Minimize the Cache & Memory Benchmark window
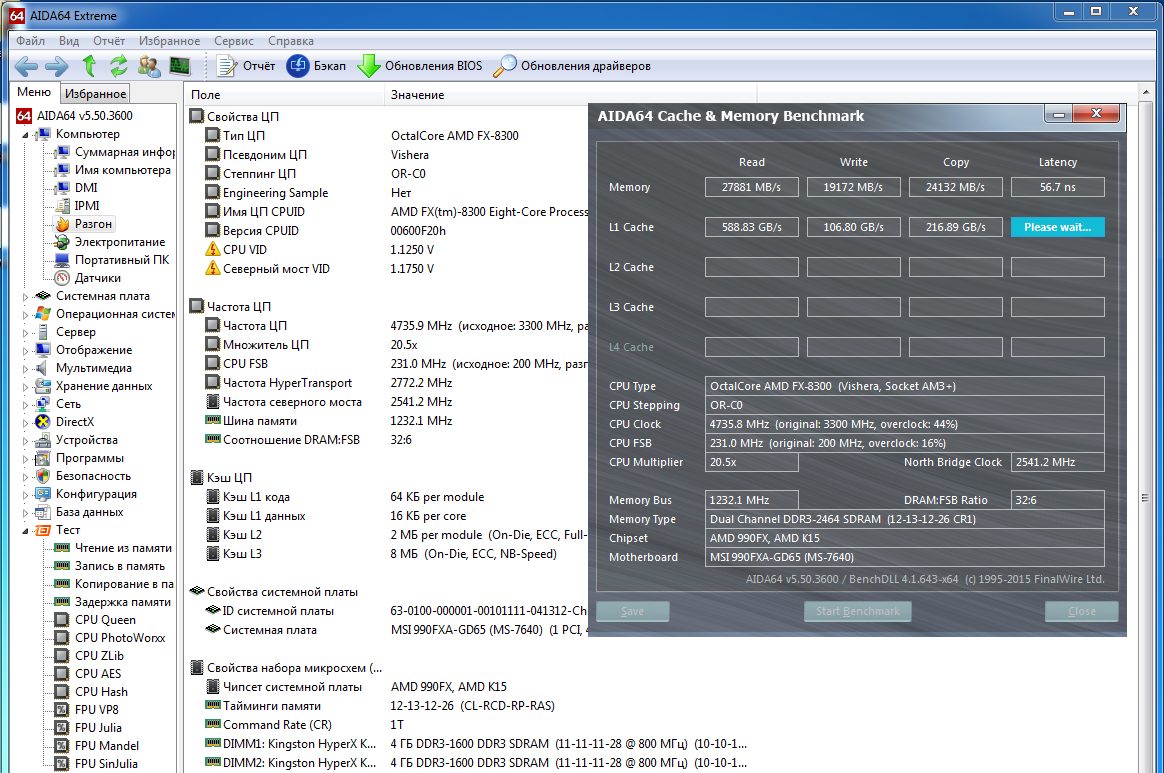 1059,114
